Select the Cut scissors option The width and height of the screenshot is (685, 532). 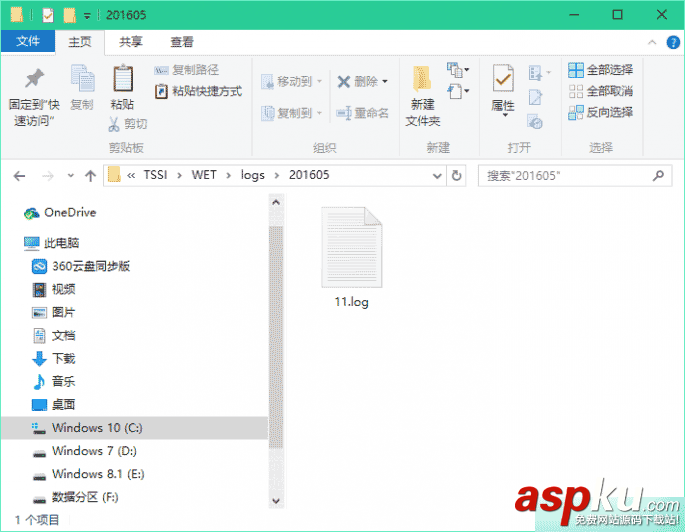click(x=128, y=124)
